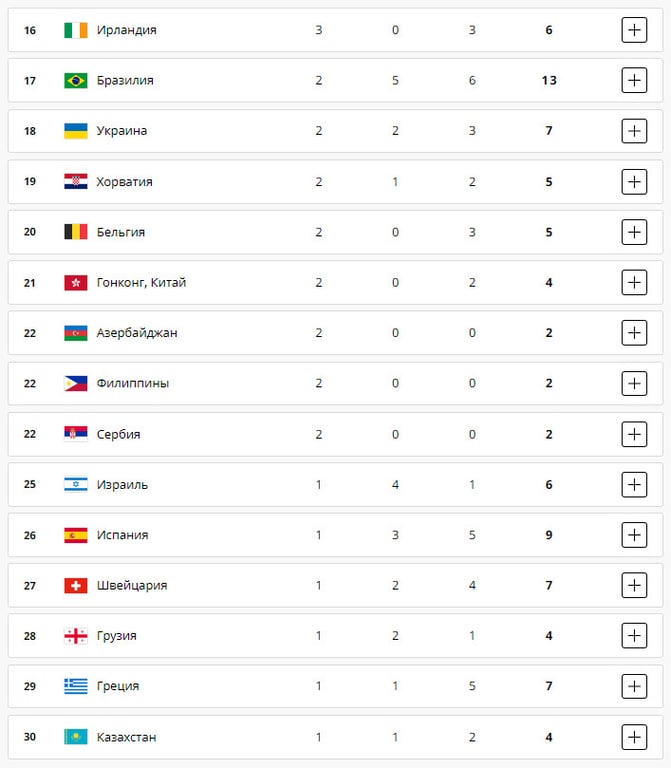Expand the Хорватия row details

point(634,182)
